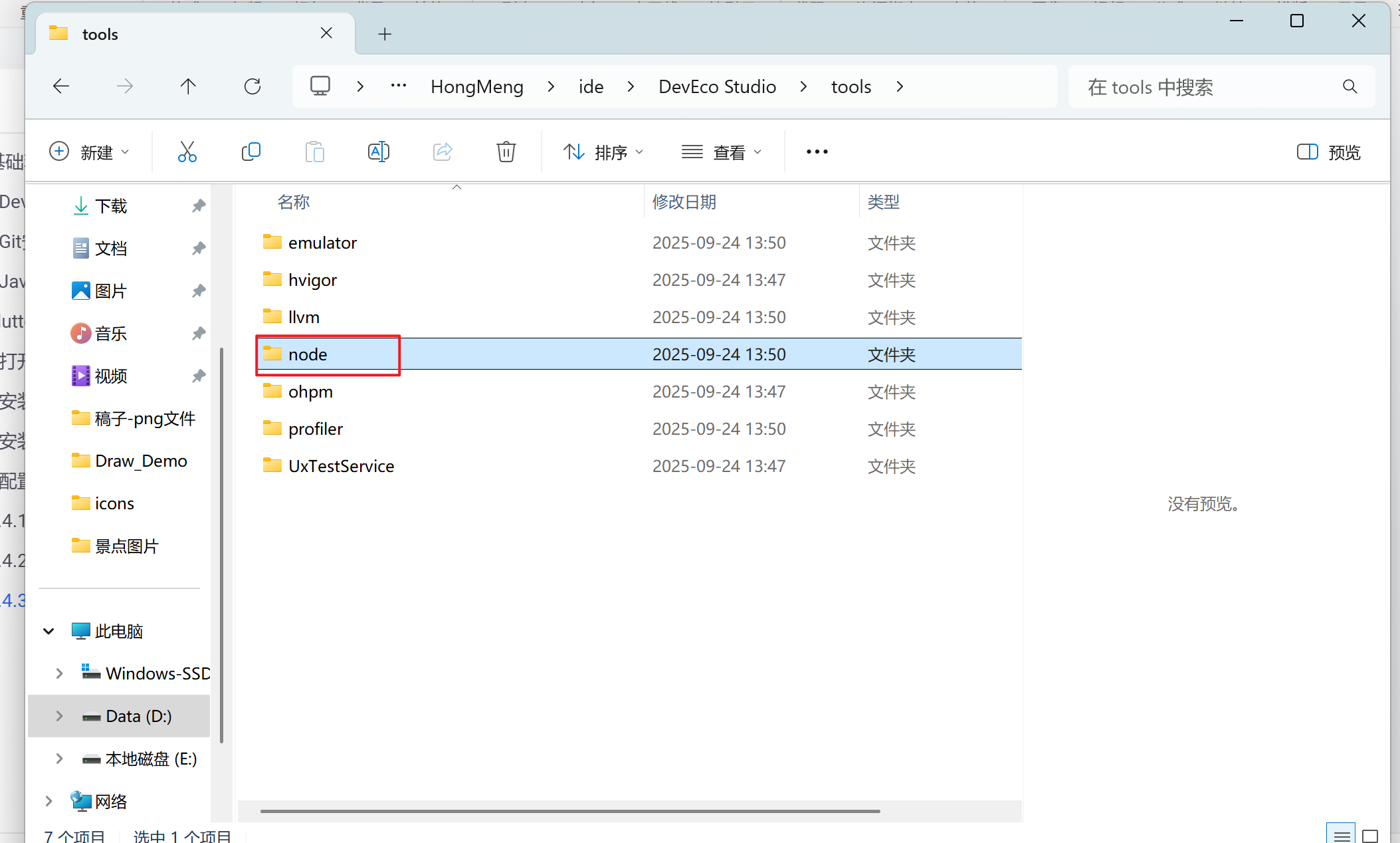
Task: Click the Delete trash icon
Action: point(506,152)
